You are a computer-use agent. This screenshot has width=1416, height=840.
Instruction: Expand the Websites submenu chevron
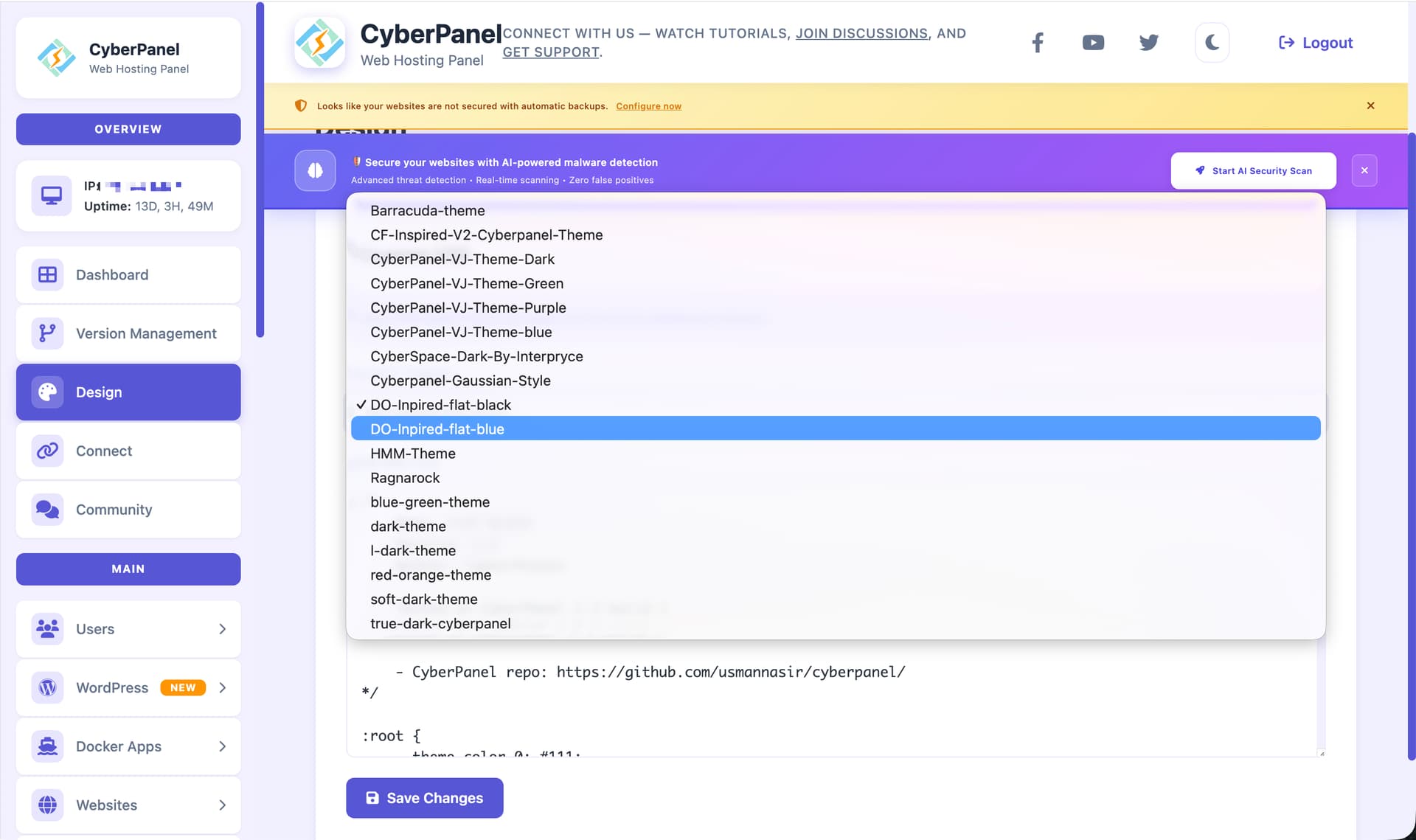point(222,805)
